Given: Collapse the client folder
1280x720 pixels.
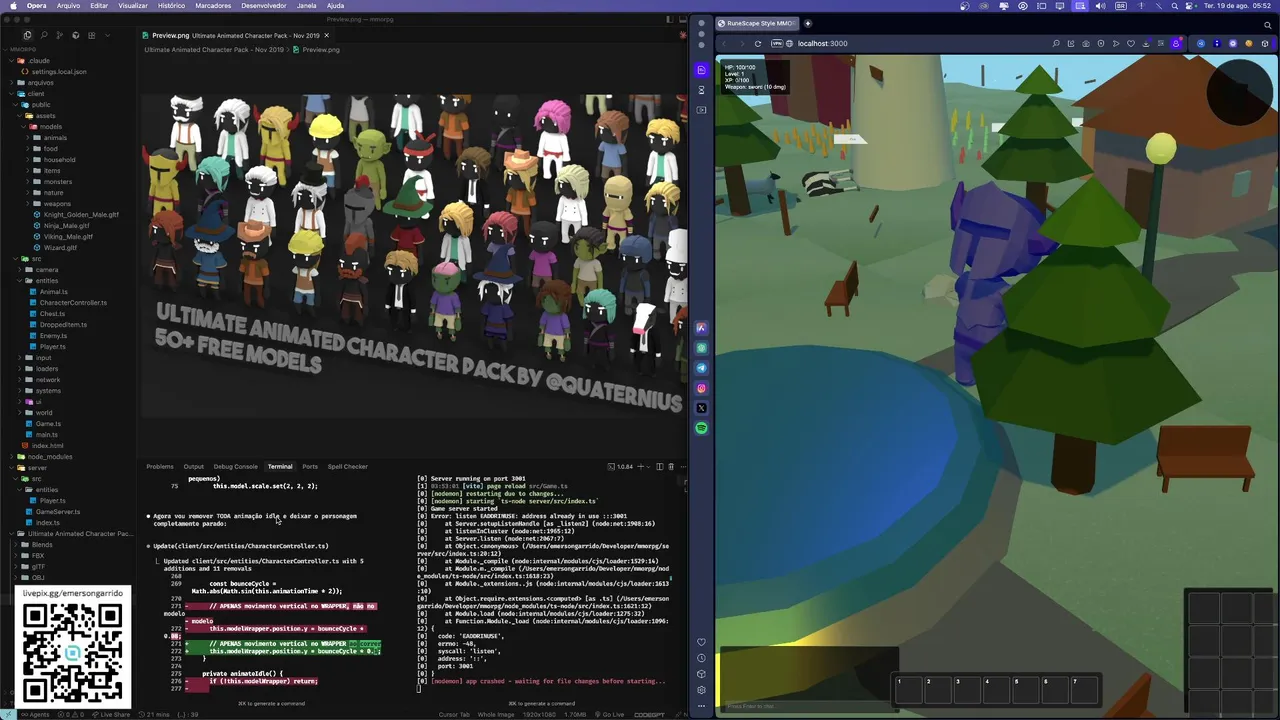Looking at the screenshot, I should pos(35,93).
